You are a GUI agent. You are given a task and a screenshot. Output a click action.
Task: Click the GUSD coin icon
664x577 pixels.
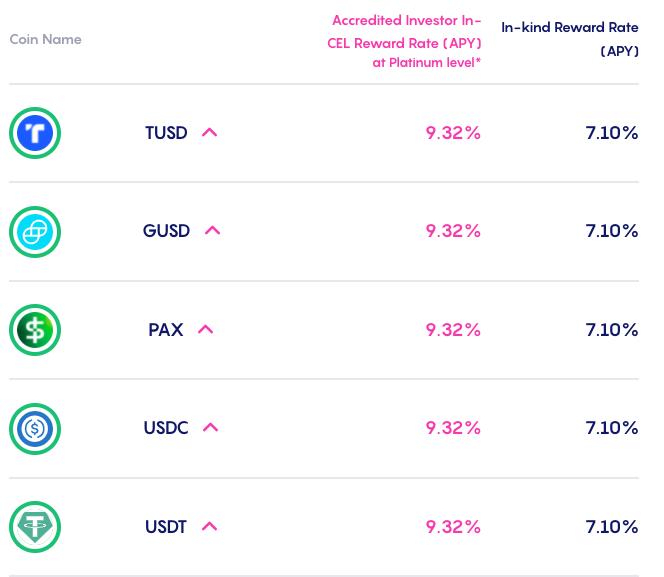[x=35, y=232]
